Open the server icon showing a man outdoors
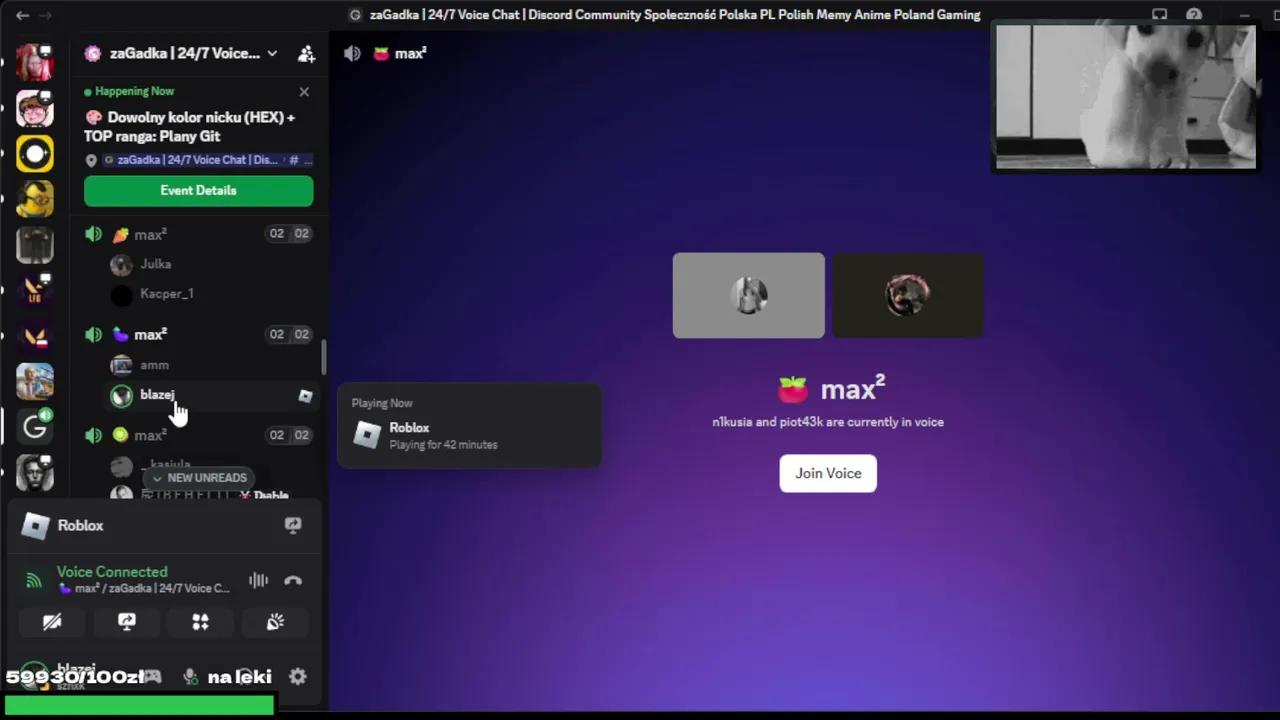This screenshot has height=720, width=1280. [x=35, y=381]
